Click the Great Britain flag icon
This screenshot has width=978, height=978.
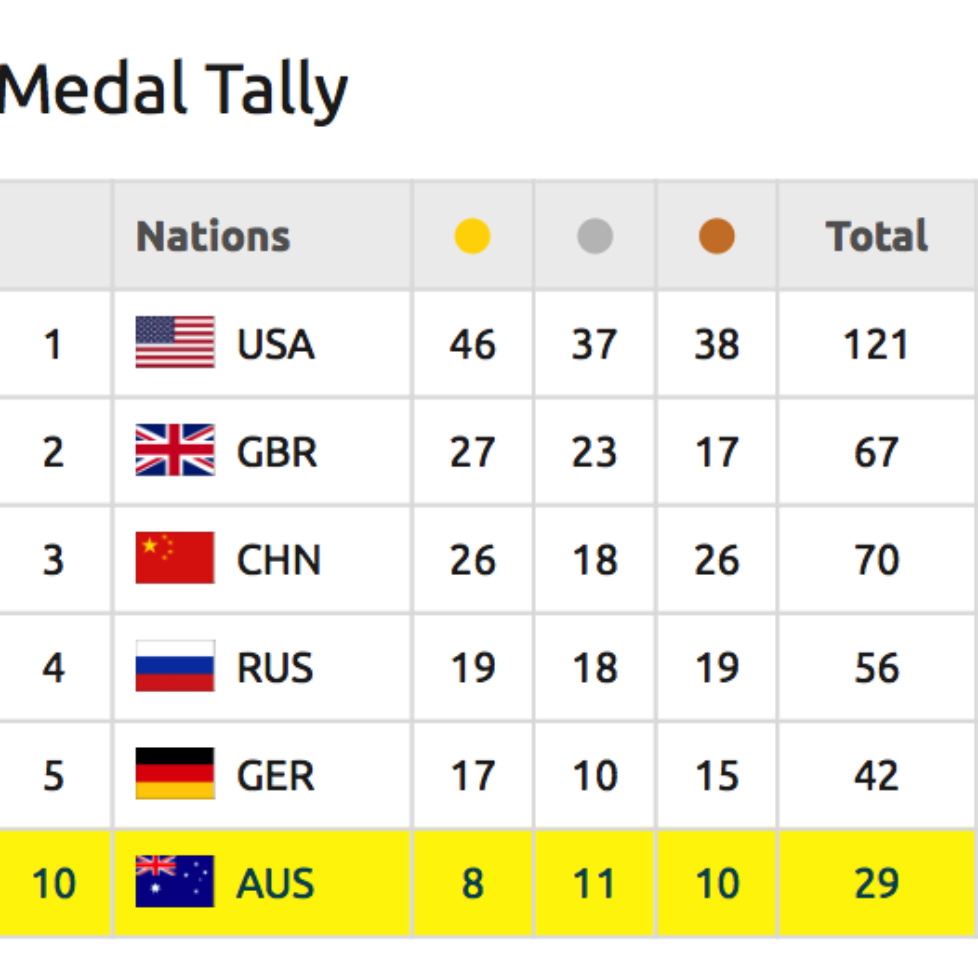click(175, 451)
